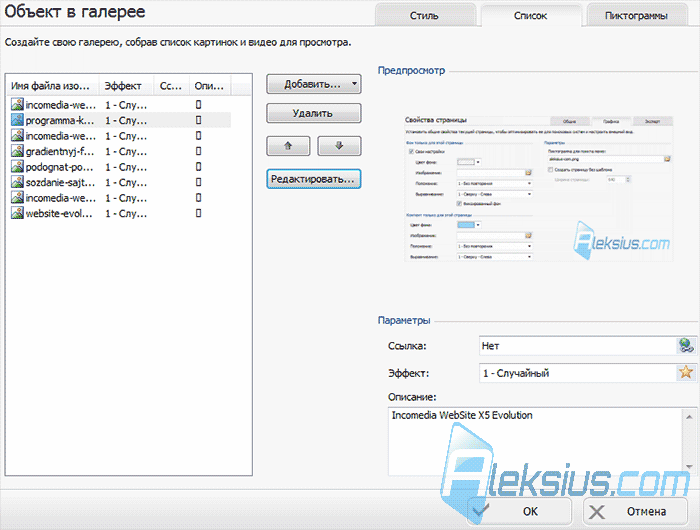Click the Удалить button
Viewport: 700px width, 530px height.
(313, 113)
